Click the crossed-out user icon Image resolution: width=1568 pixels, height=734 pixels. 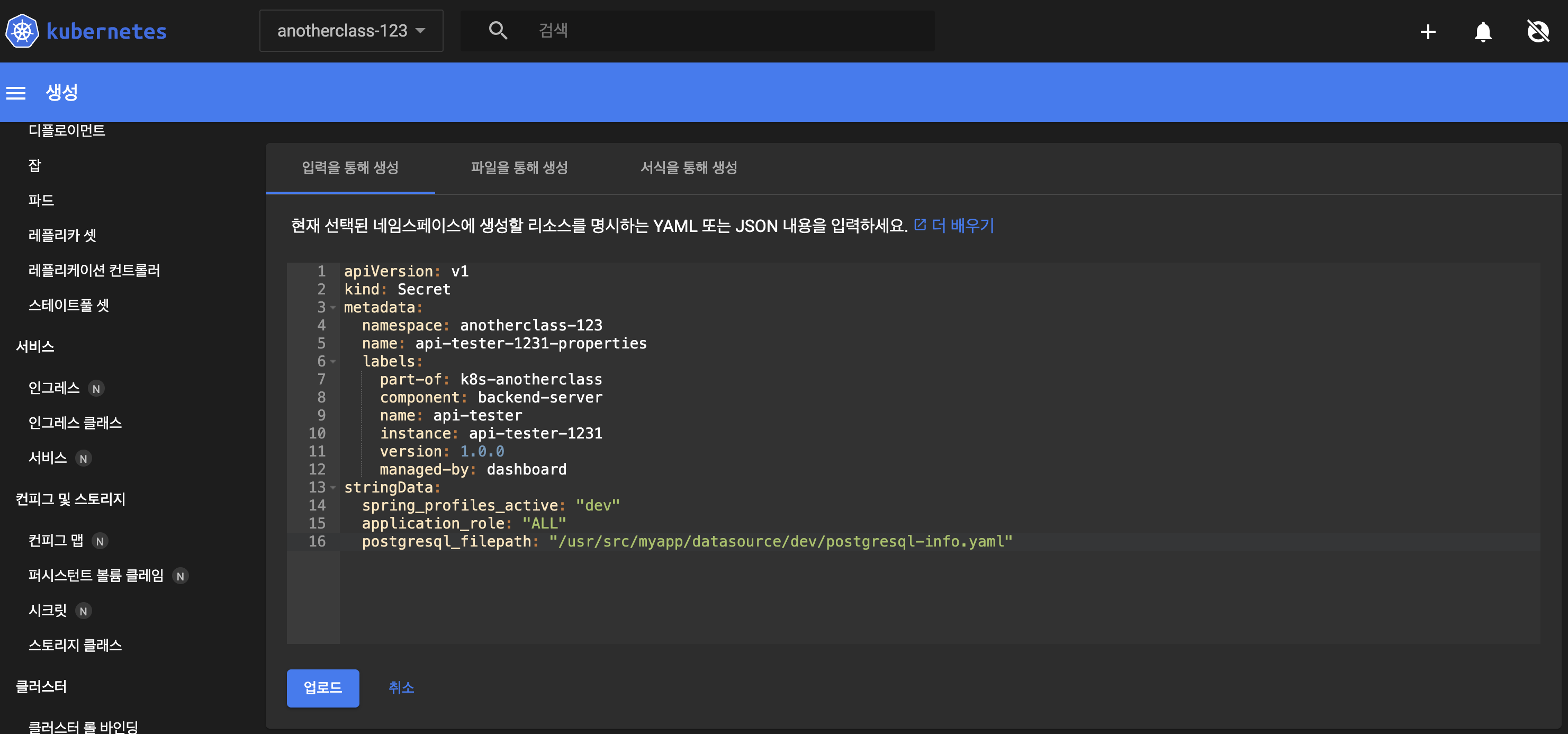[1538, 32]
